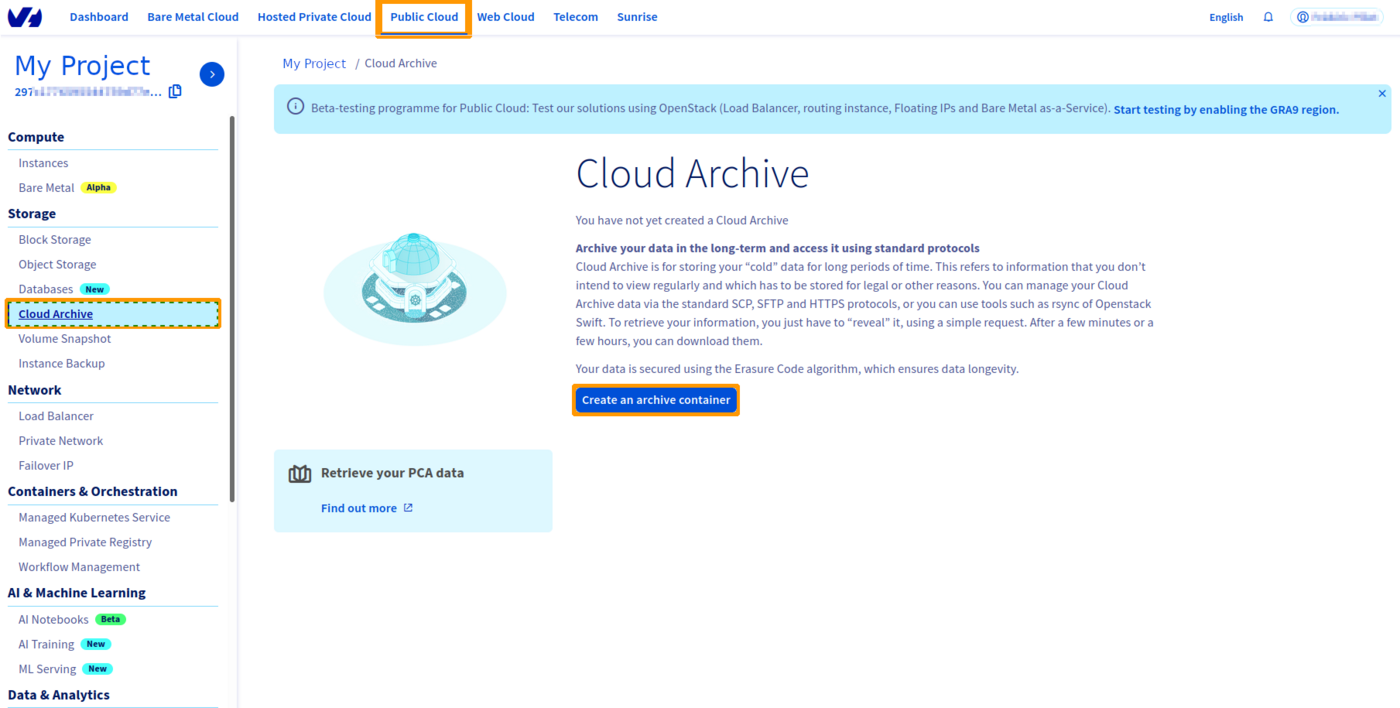The height and width of the screenshot is (708, 1400).
Task: Select Instances under Compute
Action: 43,163
